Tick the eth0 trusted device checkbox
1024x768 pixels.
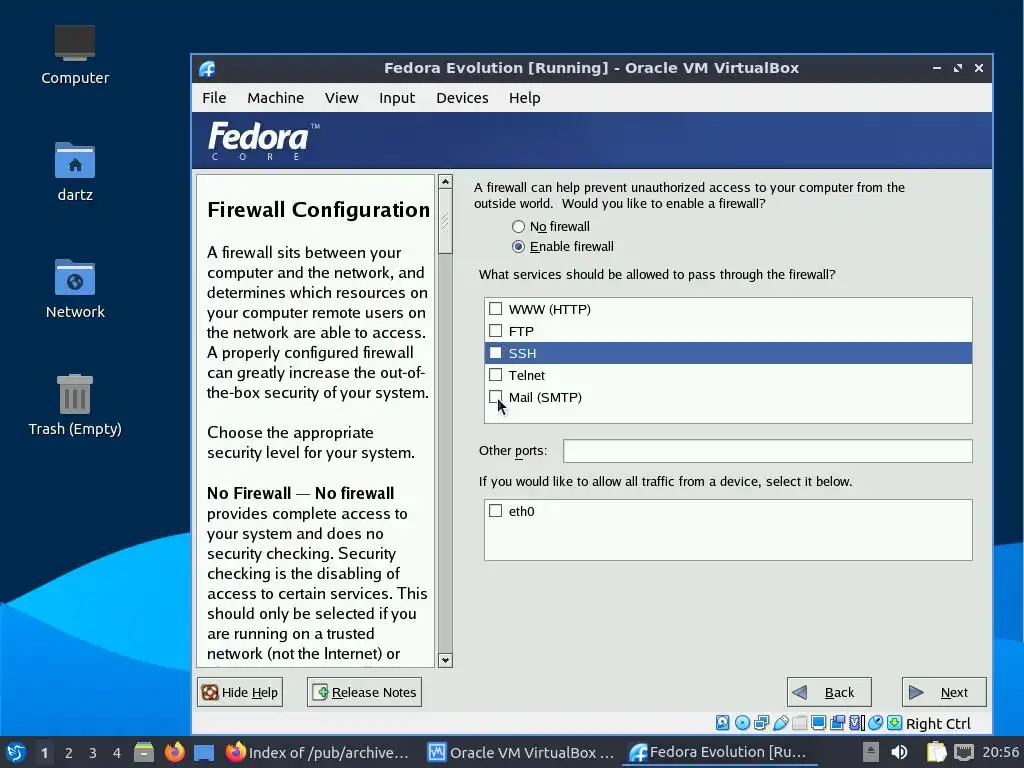click(496, 511)
